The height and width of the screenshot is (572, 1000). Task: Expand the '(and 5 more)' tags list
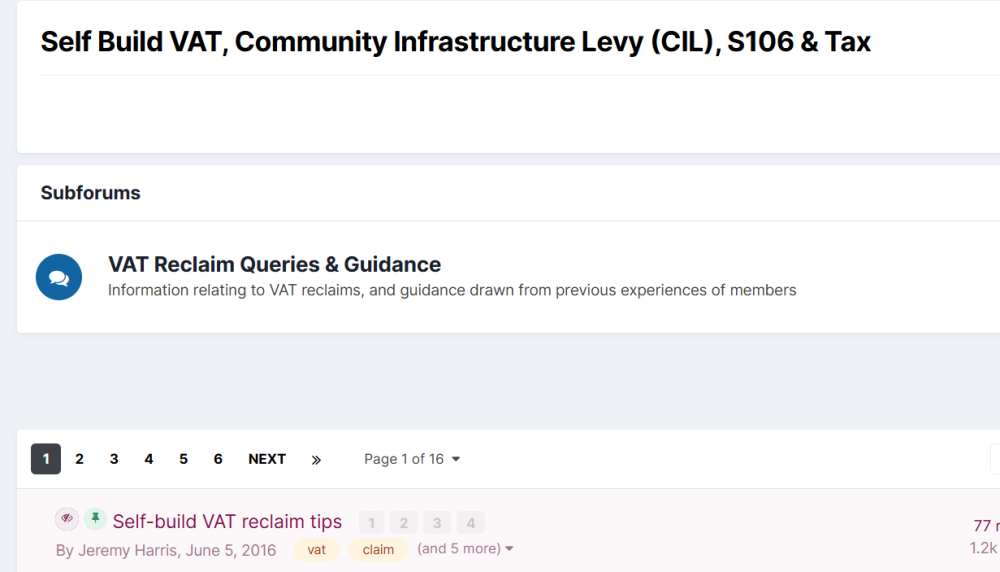(x=465, y=548)
